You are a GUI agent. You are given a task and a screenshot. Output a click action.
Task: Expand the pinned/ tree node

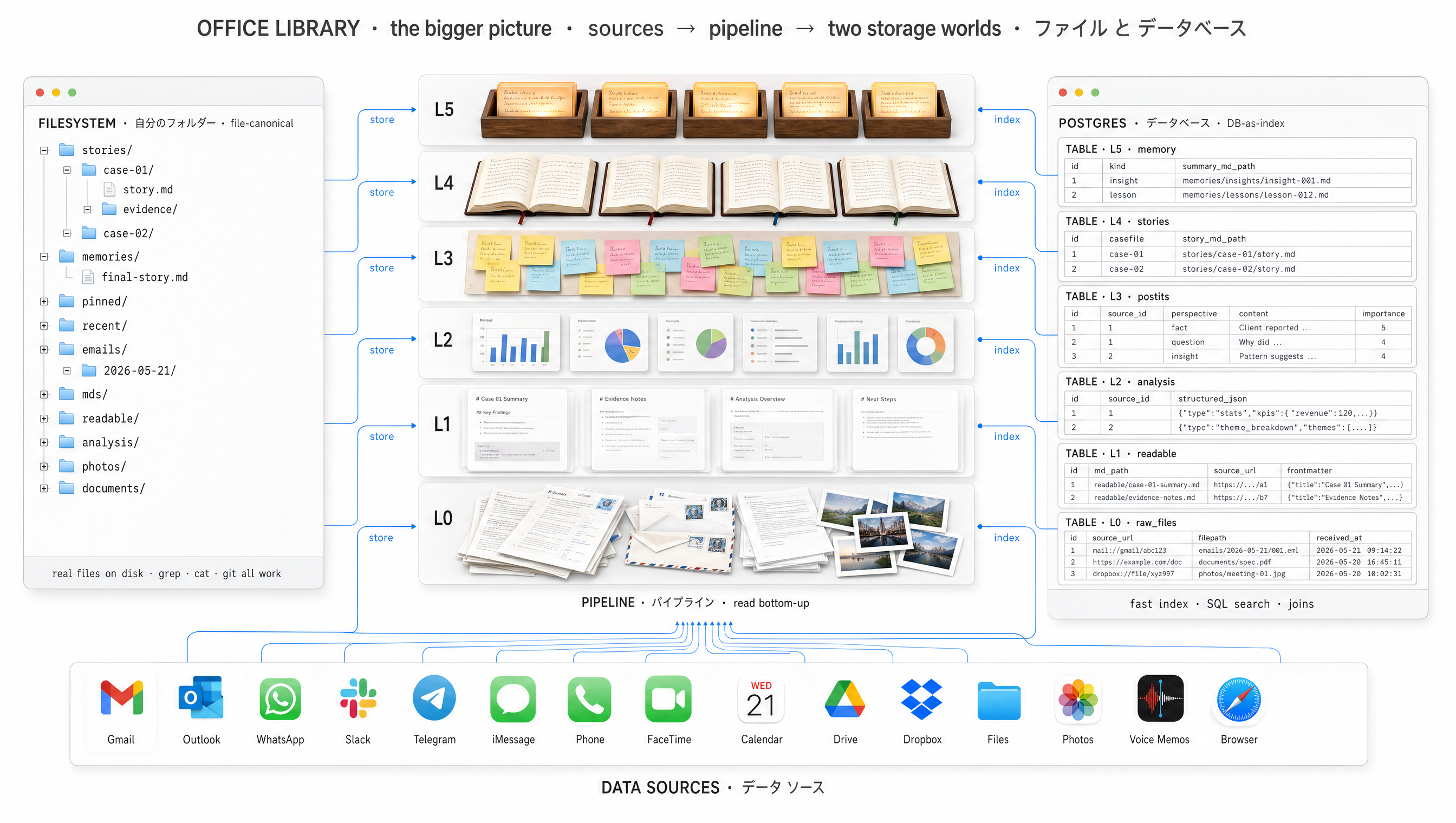[x=44, y=302]
